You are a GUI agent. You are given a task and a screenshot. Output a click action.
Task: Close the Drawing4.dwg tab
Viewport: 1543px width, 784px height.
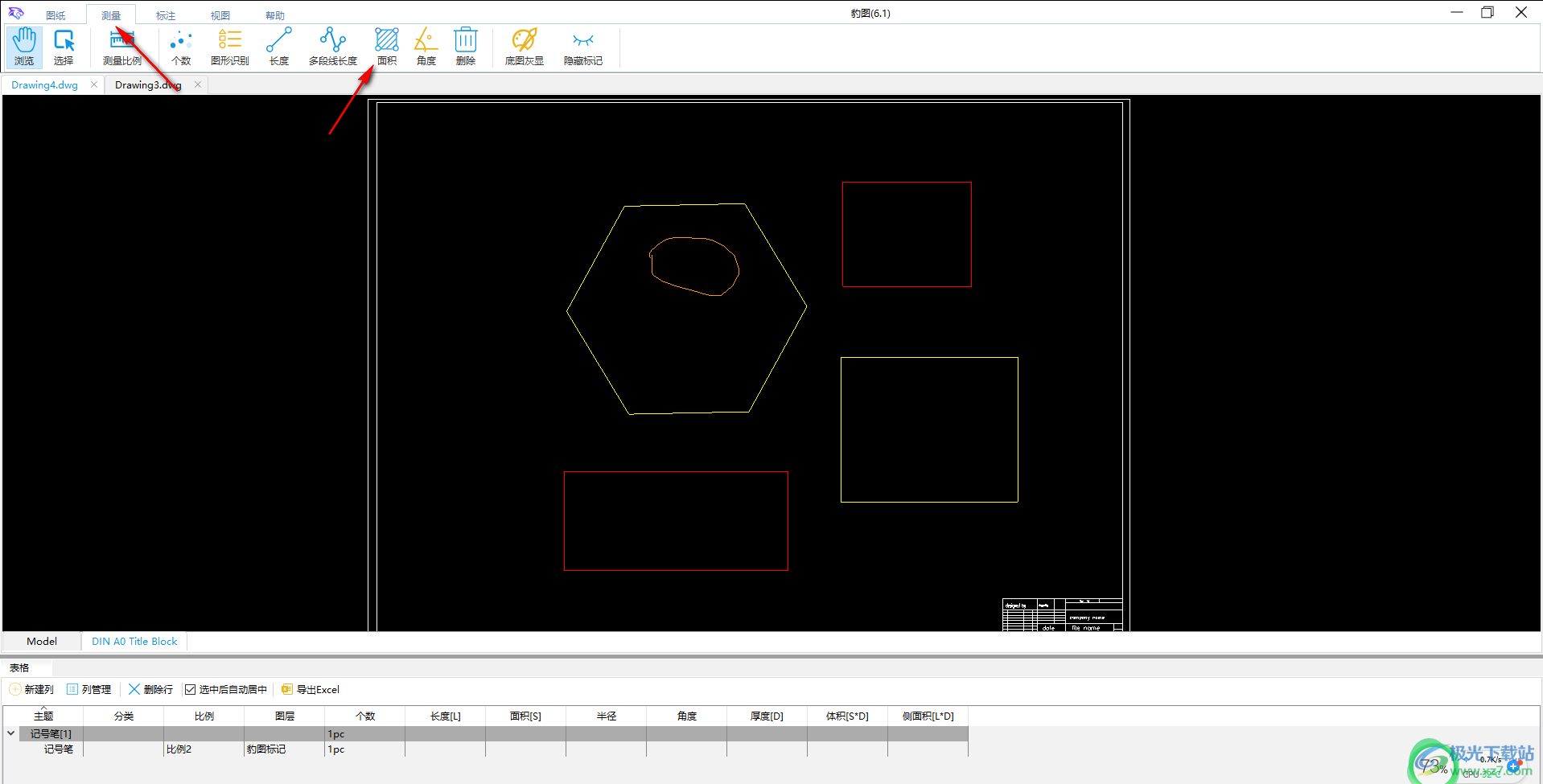click(x=94, y=84)
